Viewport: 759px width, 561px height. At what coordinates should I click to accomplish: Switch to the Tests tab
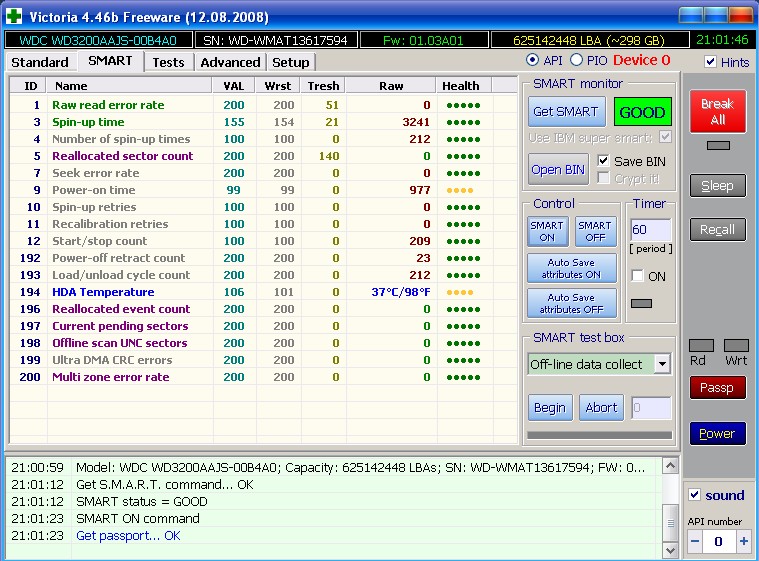168,62
